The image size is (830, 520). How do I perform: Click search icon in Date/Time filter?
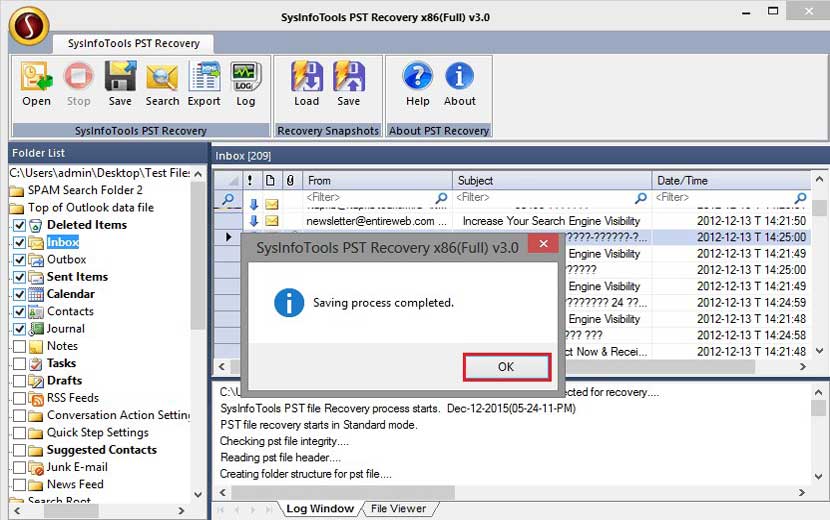[800, 198]
